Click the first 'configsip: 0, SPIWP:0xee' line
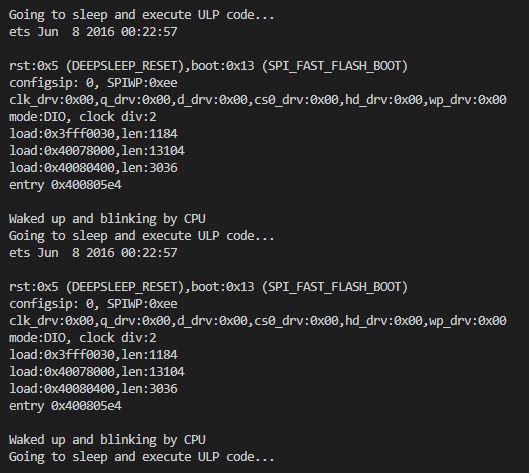Screen dimensions: 529x473 point(93,83)
